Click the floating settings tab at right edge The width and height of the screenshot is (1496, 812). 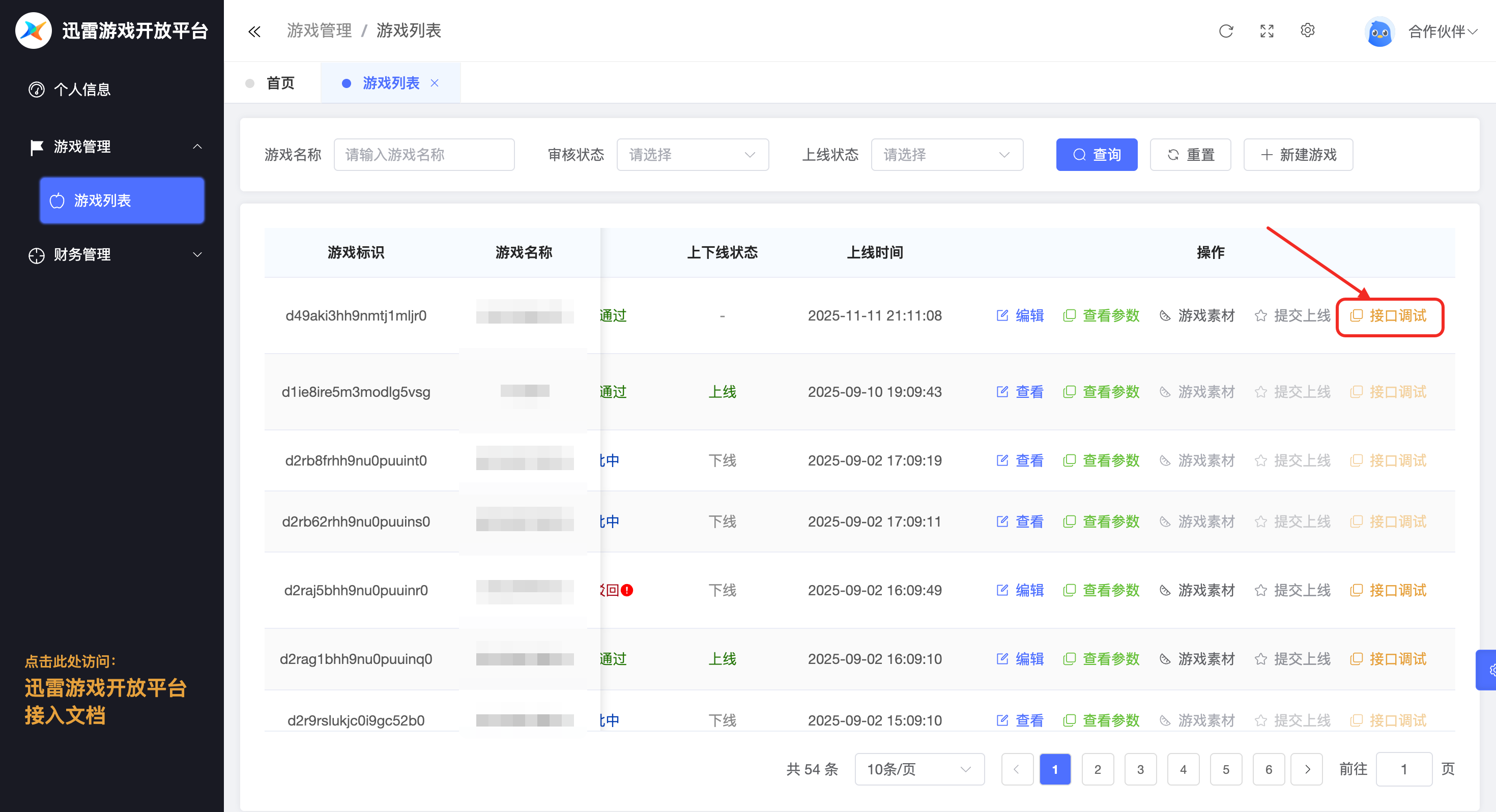(1488, 670)
